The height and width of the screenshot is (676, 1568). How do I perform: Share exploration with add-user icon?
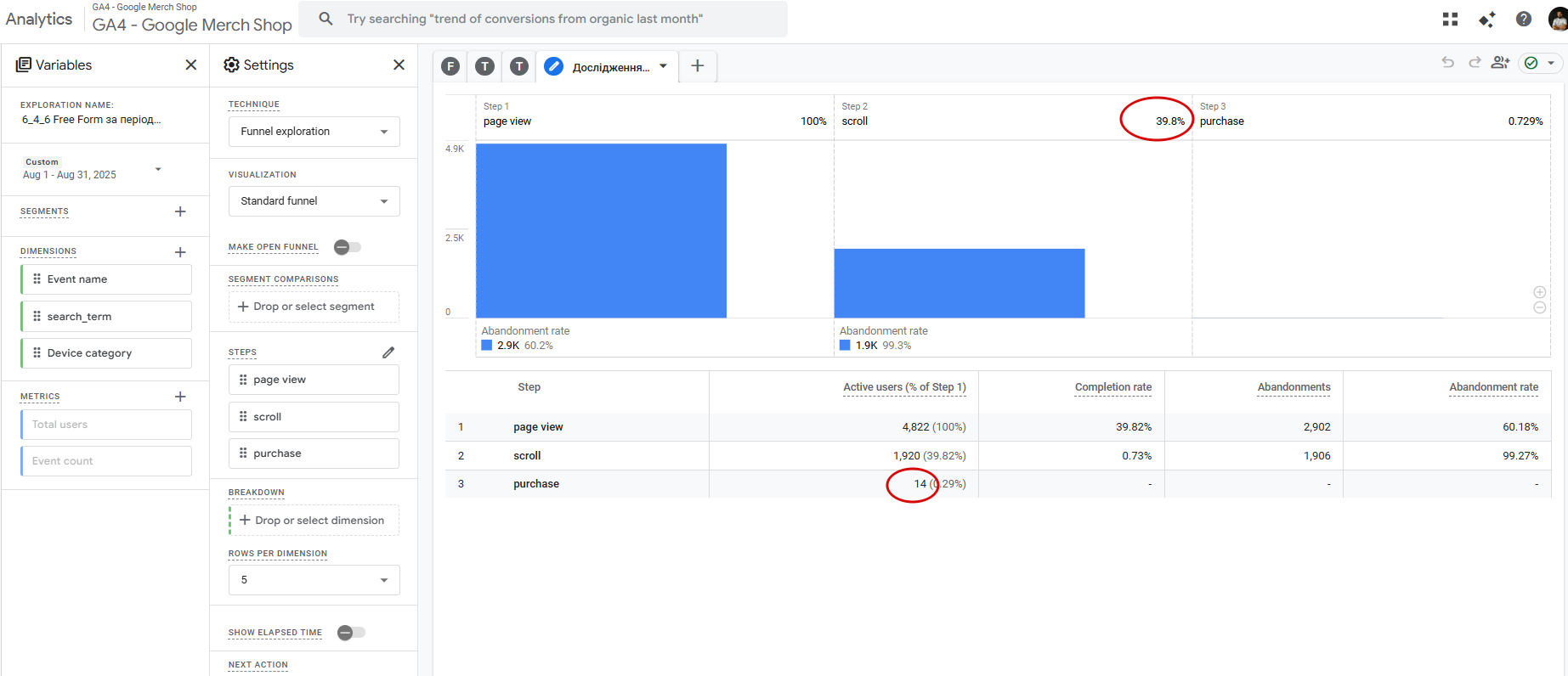tap(1501, 63)
